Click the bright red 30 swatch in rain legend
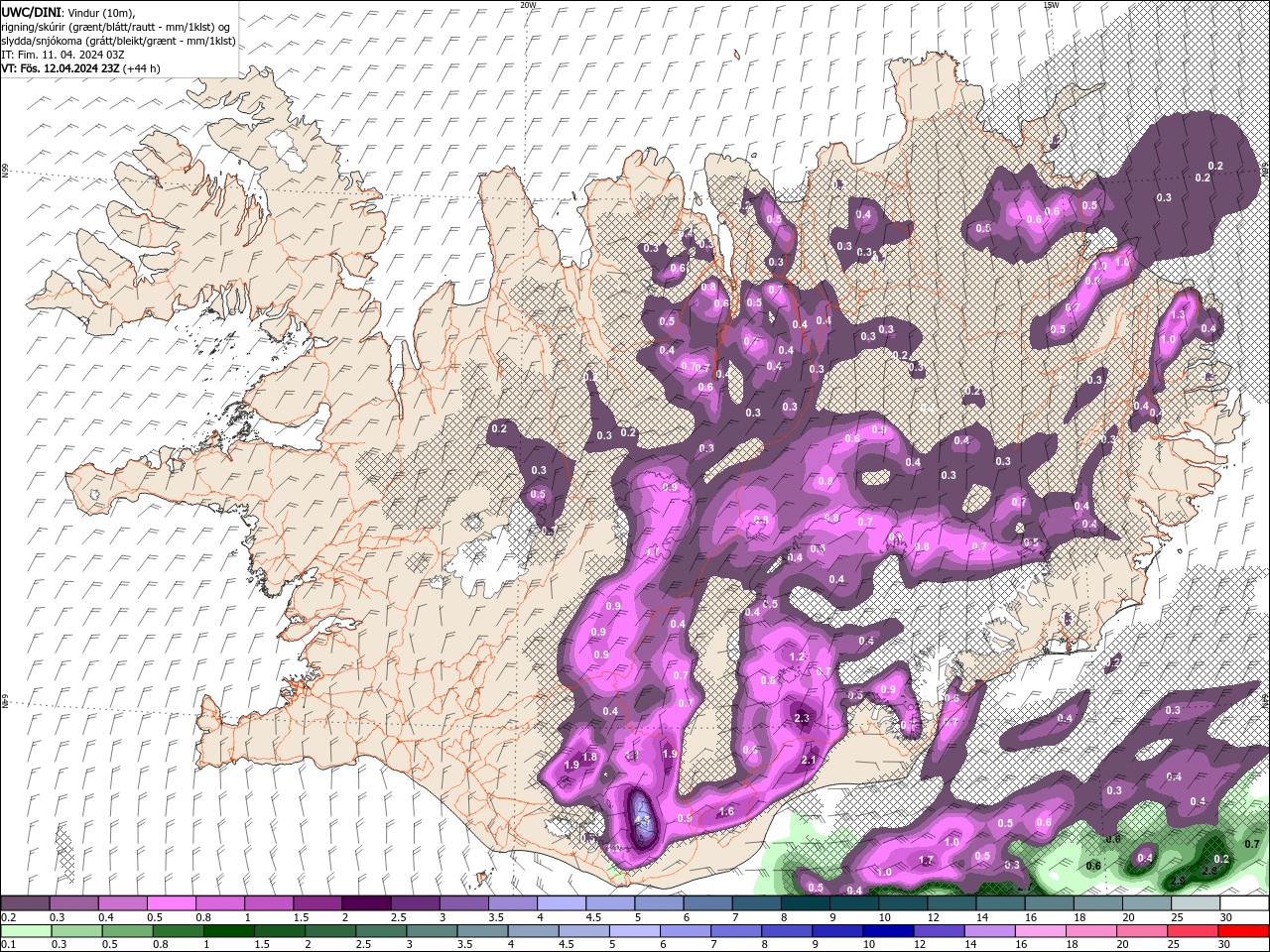Screen dimensions: 1270x952 [1243, 931]
